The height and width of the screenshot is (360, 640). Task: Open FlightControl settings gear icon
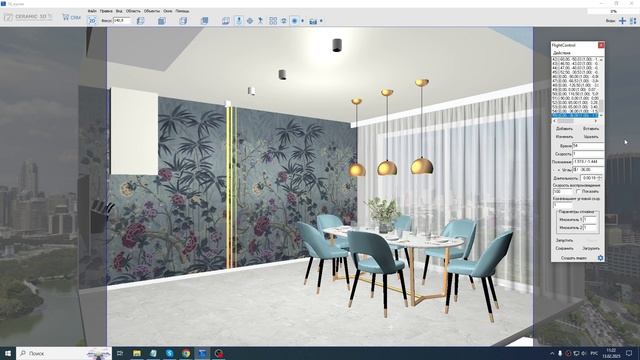point(600,258)
